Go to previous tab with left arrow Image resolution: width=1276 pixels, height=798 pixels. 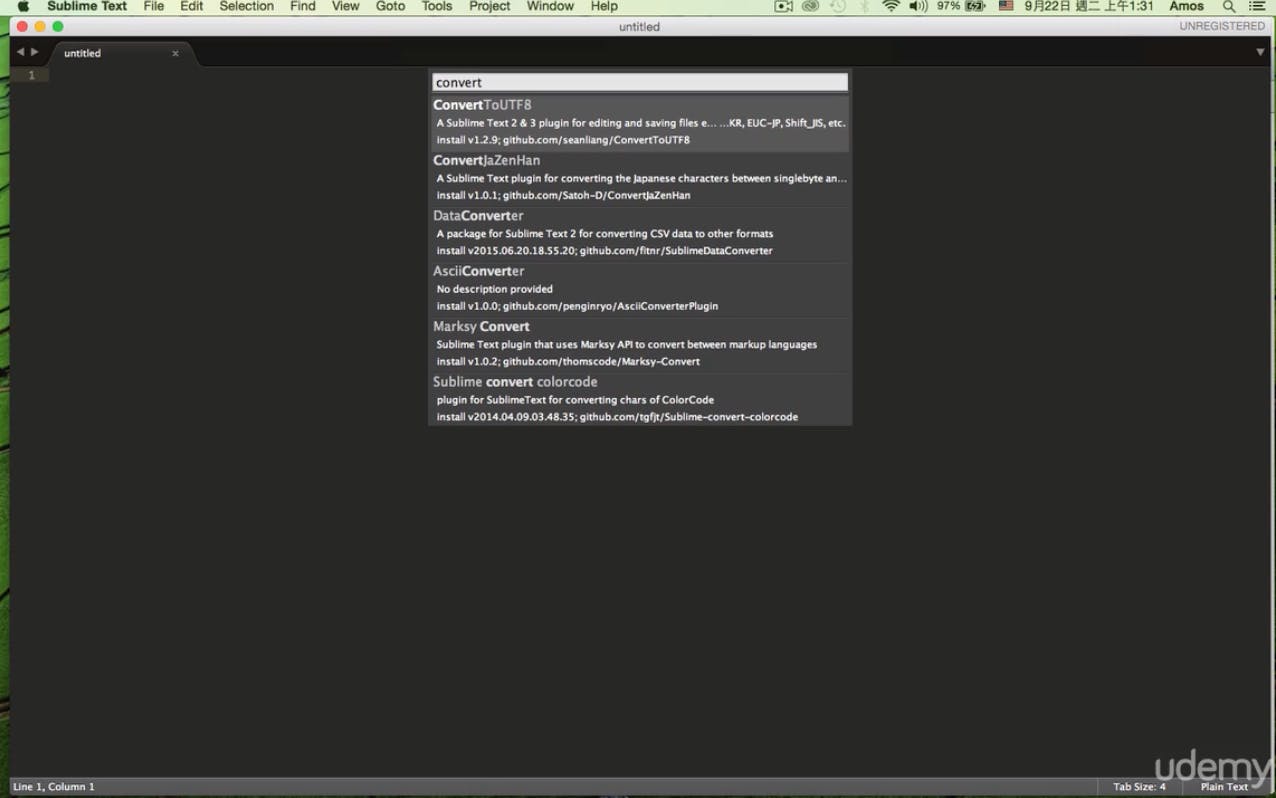point(20,52)
